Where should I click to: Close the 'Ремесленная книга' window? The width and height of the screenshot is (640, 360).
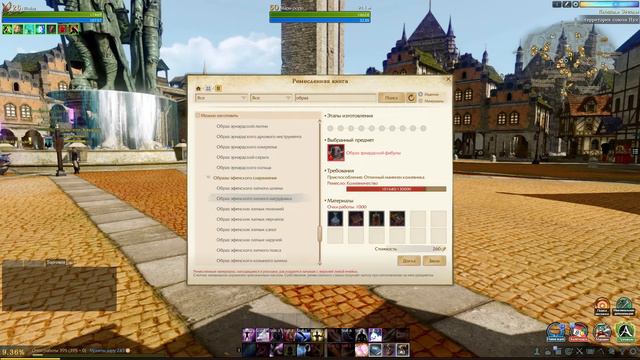448,79
